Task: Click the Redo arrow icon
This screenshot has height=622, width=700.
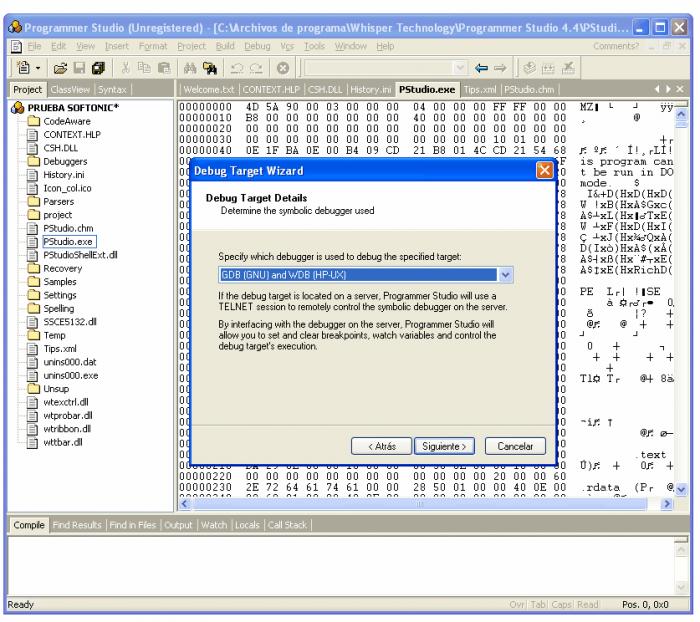Action: [x=256, y=68]
